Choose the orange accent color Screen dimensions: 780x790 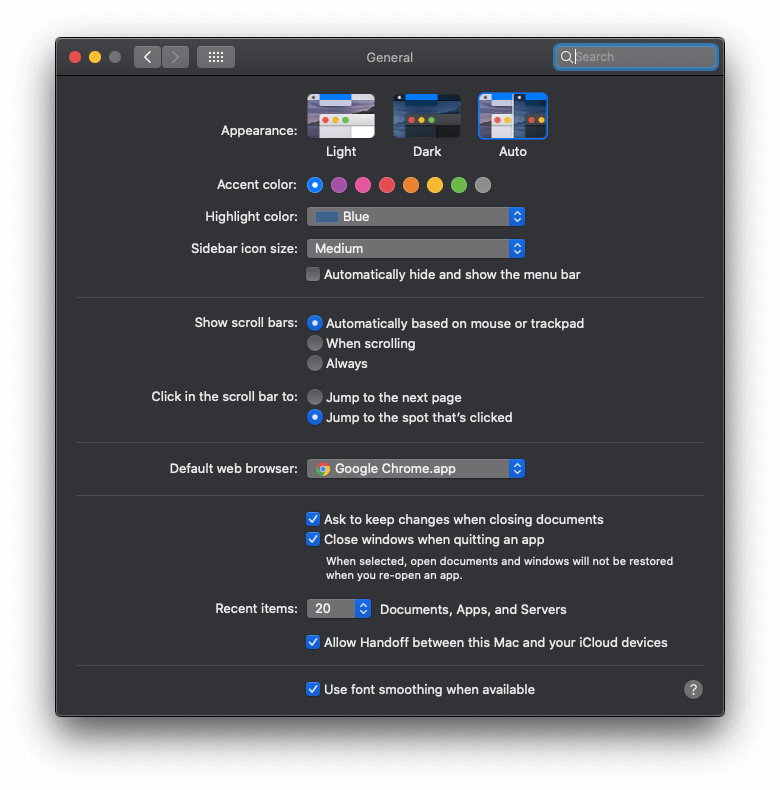[411, 185]
